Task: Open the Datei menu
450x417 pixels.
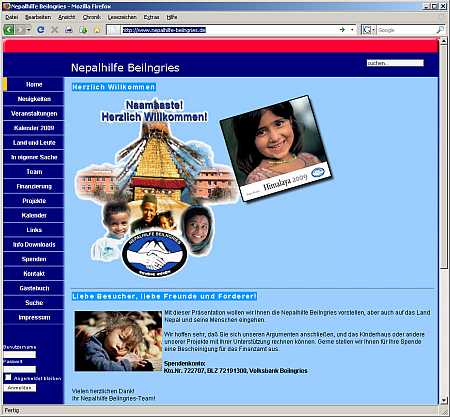Action: coord(11,17)
